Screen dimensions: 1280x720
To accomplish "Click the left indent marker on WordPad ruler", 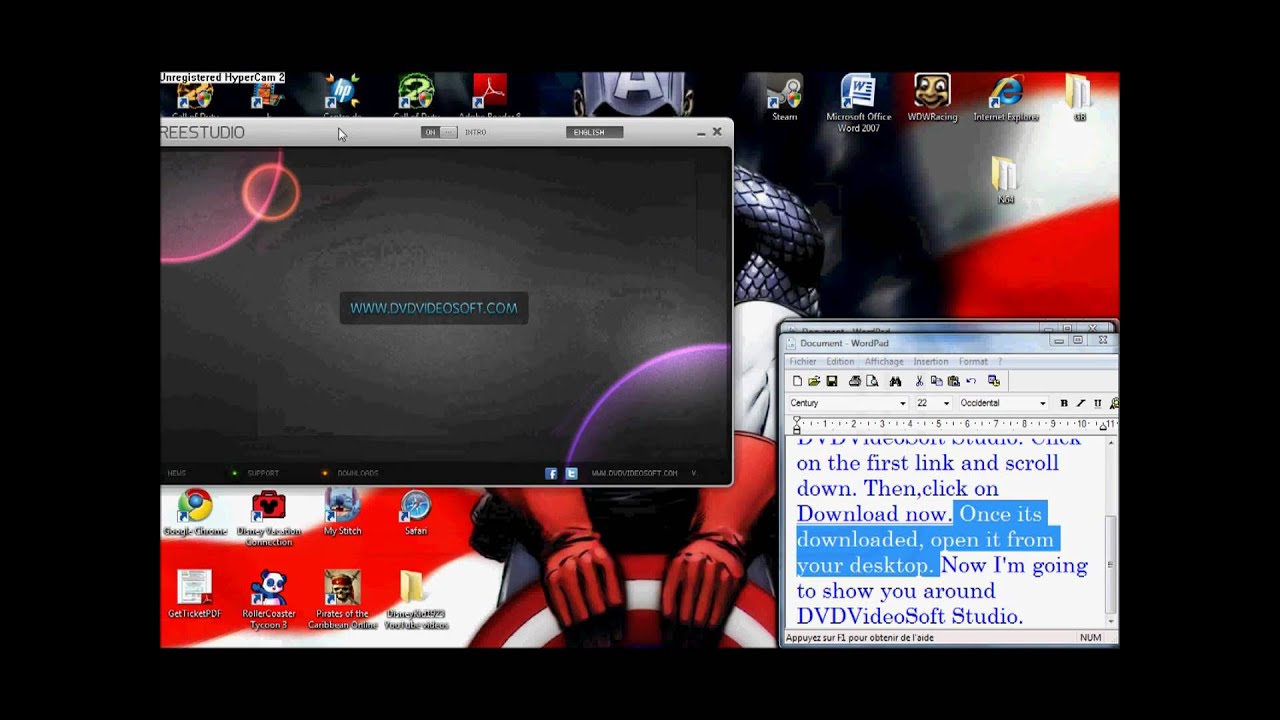I will click(x=797, y=425).
